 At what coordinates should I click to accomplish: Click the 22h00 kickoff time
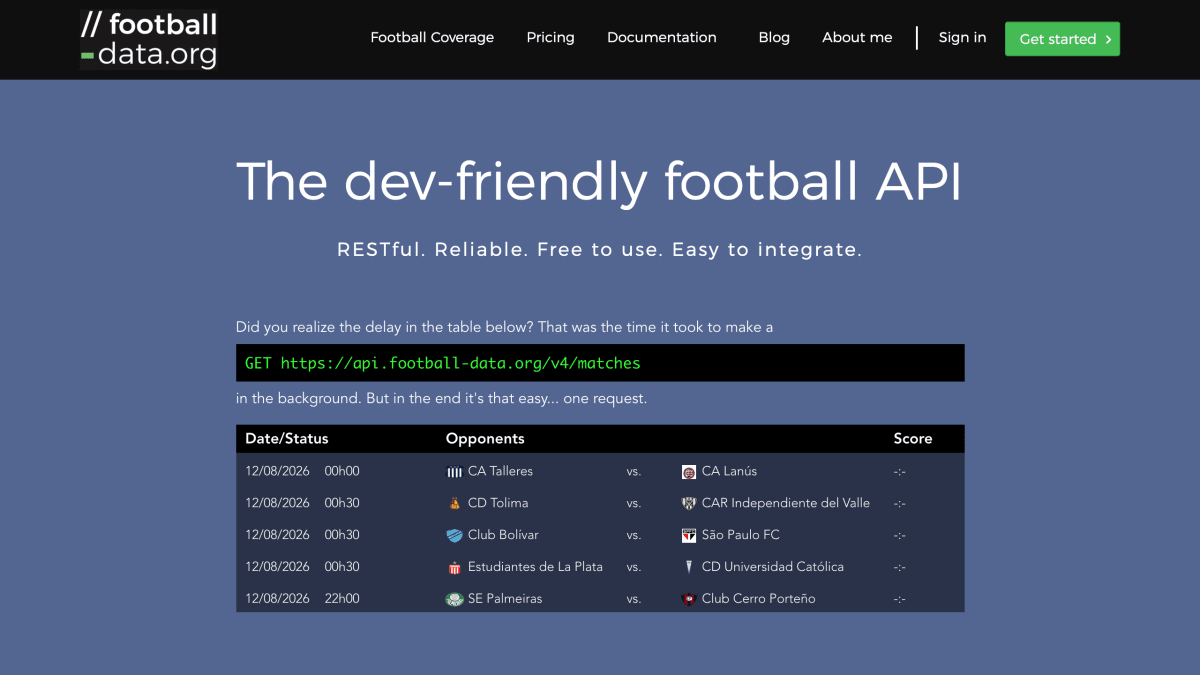pyautogui.click(x=342, y=599)
